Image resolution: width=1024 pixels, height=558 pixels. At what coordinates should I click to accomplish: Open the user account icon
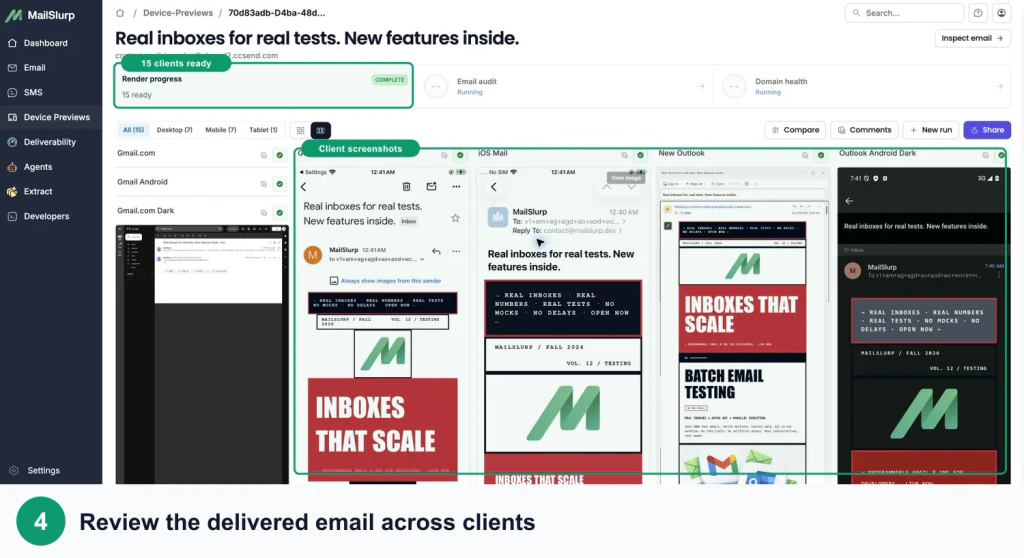1001,13
